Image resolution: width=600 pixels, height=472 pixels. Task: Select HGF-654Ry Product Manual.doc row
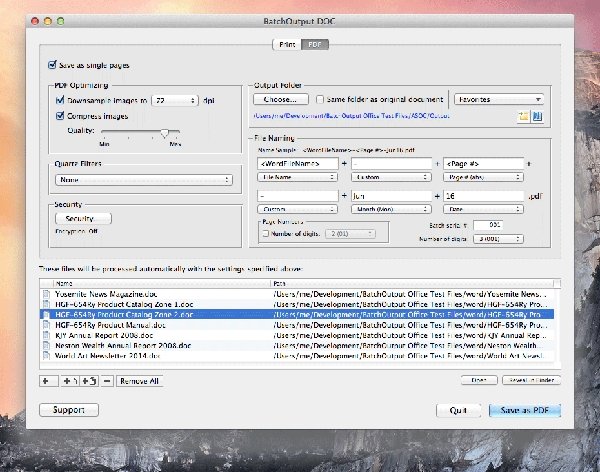pyautogui.click(x=297, y=325)
